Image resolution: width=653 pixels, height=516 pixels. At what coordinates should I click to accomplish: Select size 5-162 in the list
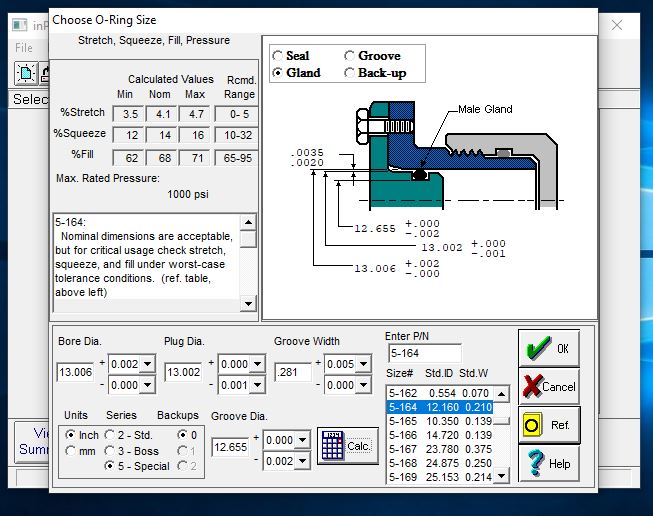coord(440,393)
